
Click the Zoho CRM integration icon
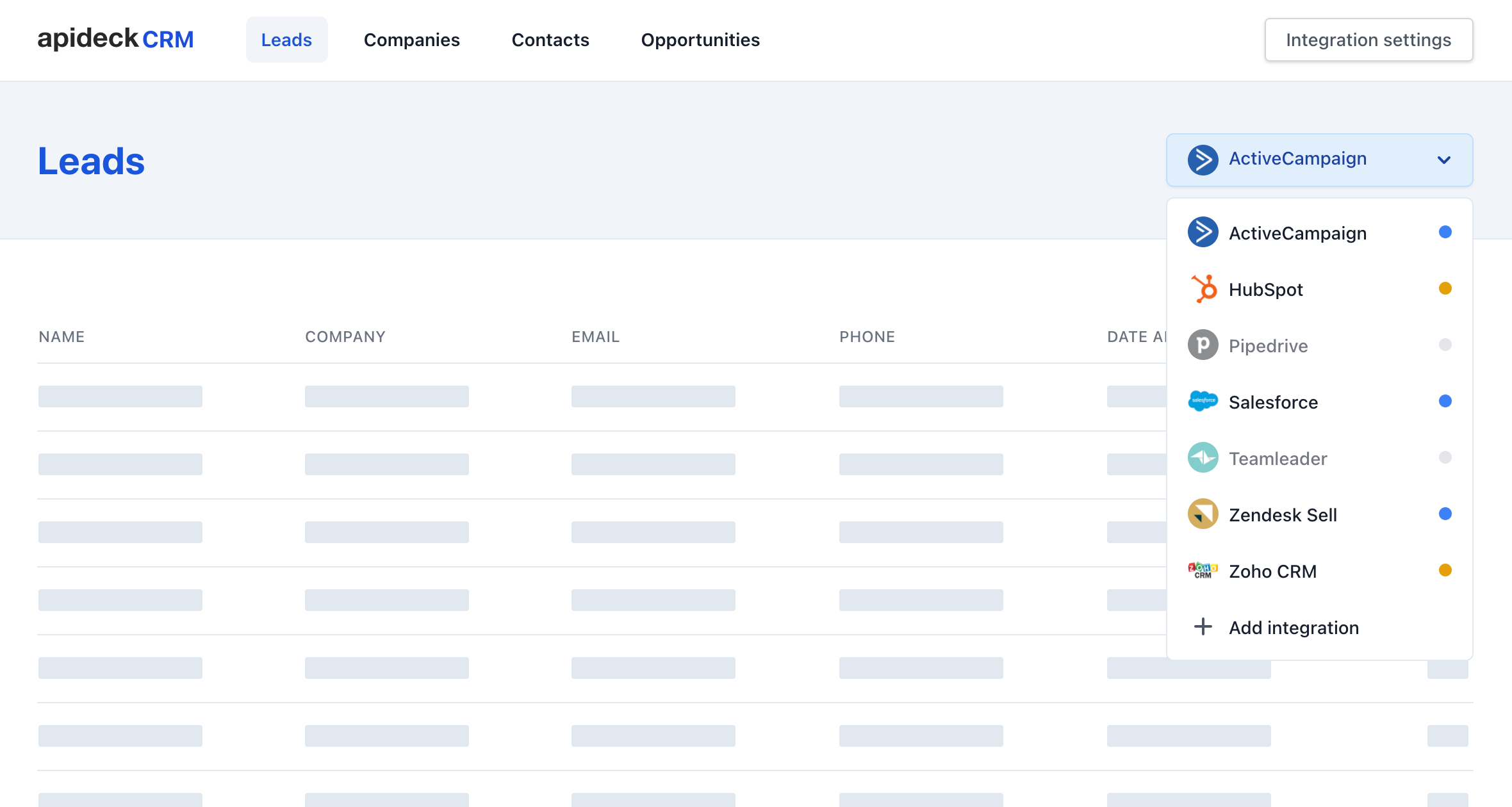click(x=1201, y=571)
